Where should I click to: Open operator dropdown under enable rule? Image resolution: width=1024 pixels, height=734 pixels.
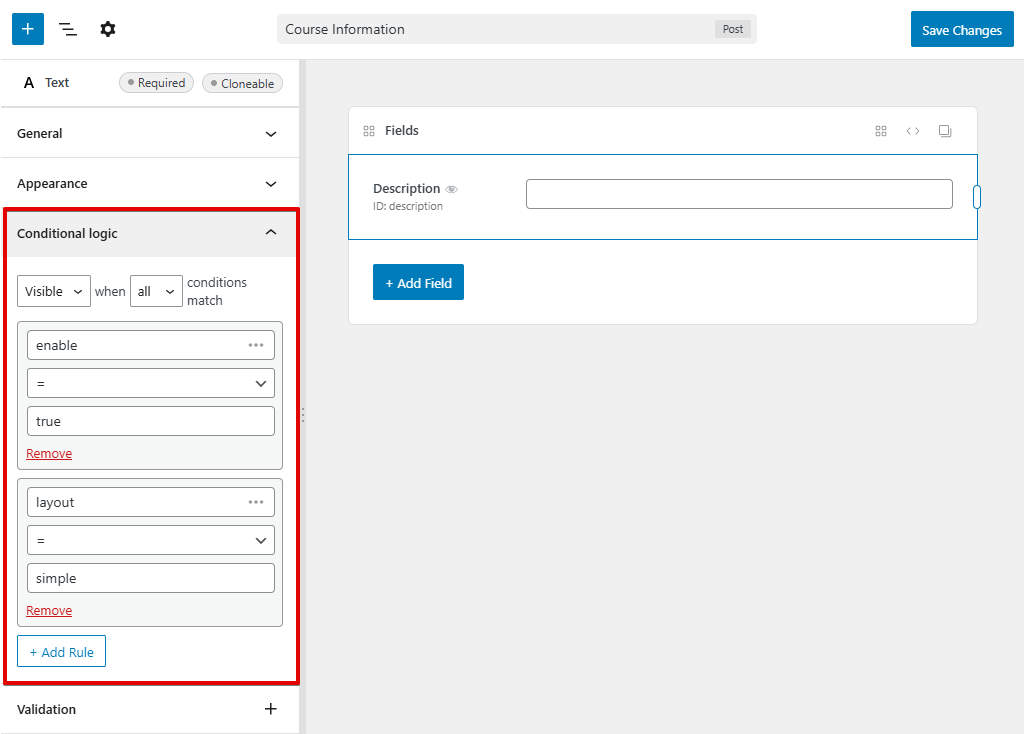coord(151,383)
